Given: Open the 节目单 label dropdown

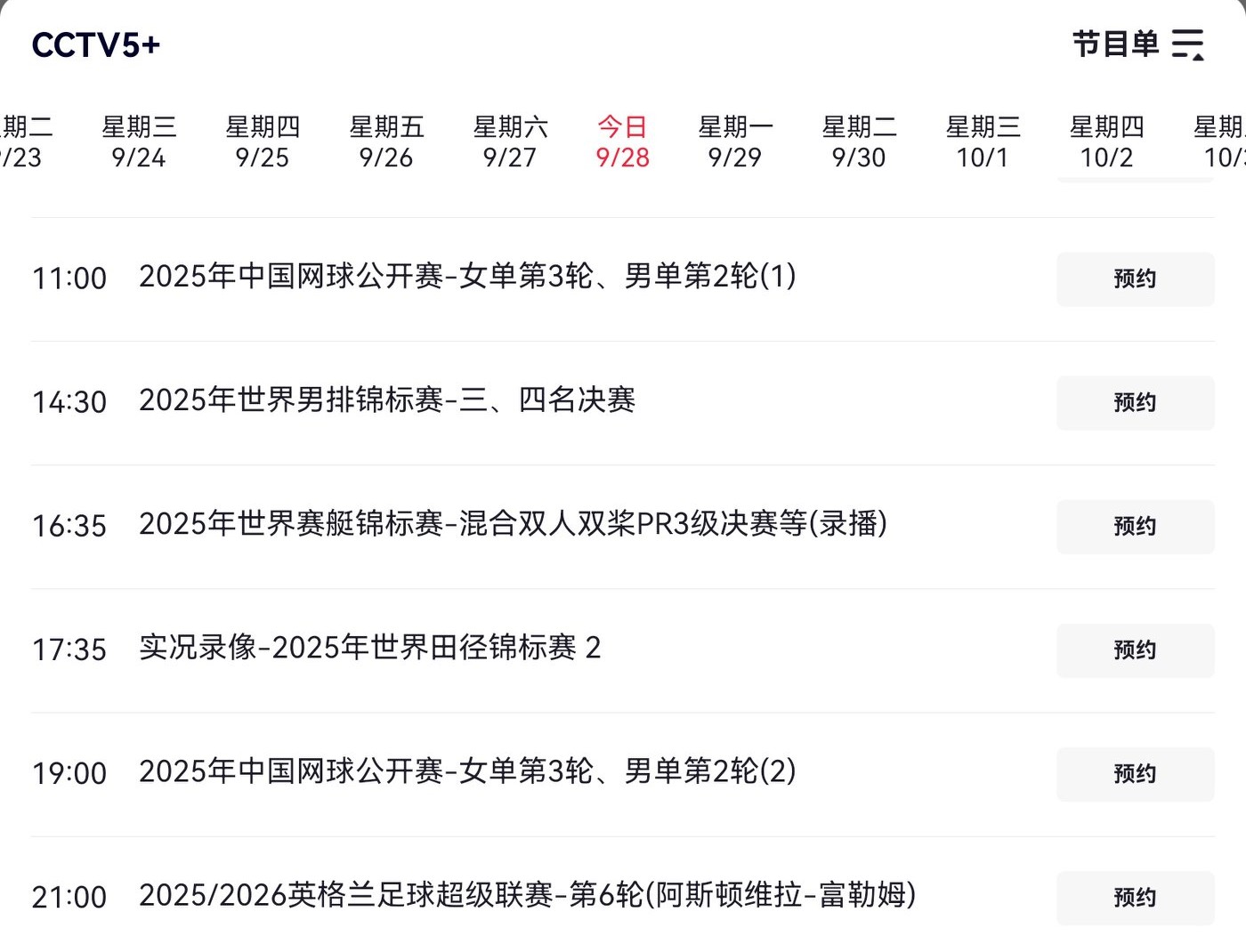Looking at the screenshot, I should coord(1115,44).
